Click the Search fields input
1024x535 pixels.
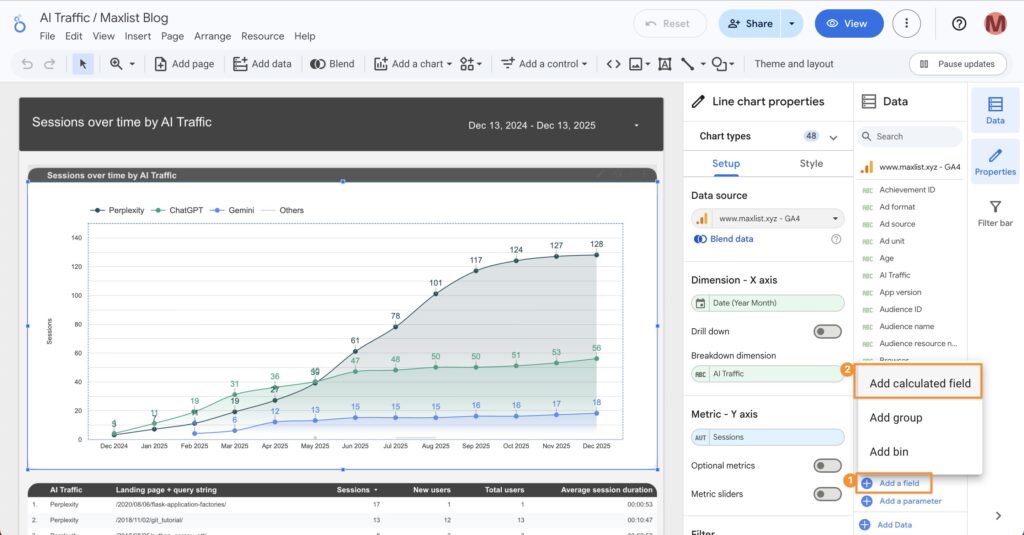[910, 137]
